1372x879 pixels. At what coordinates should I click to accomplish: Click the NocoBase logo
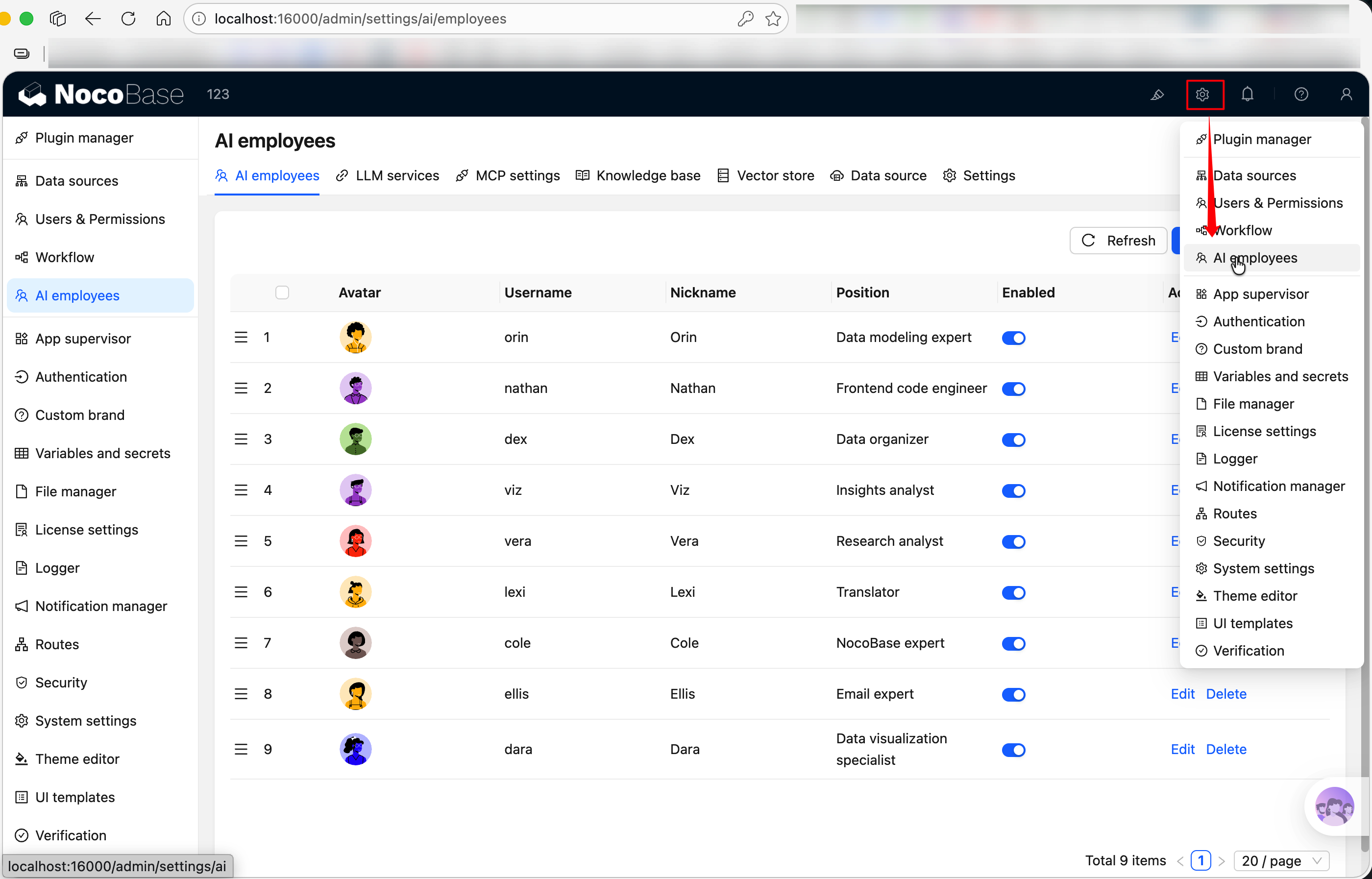tap(101, 94)
